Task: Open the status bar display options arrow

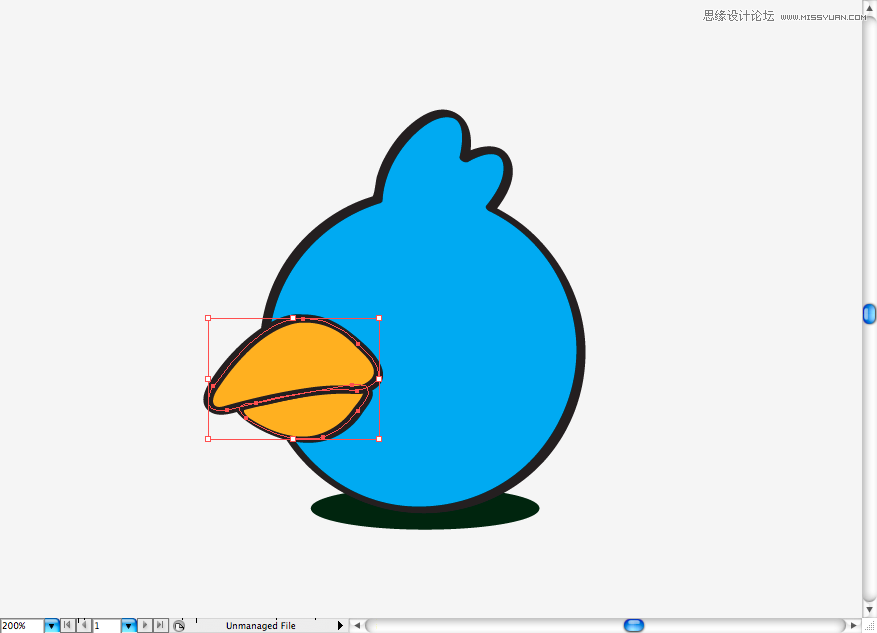Action: coord(340,625)
